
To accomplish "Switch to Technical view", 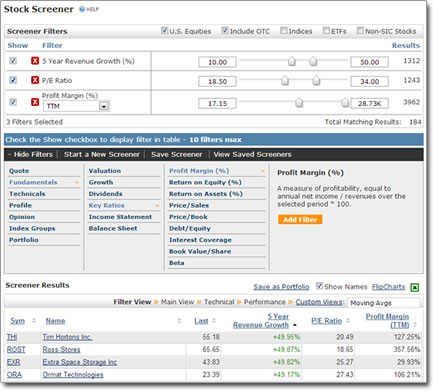I will pos(219,302).
